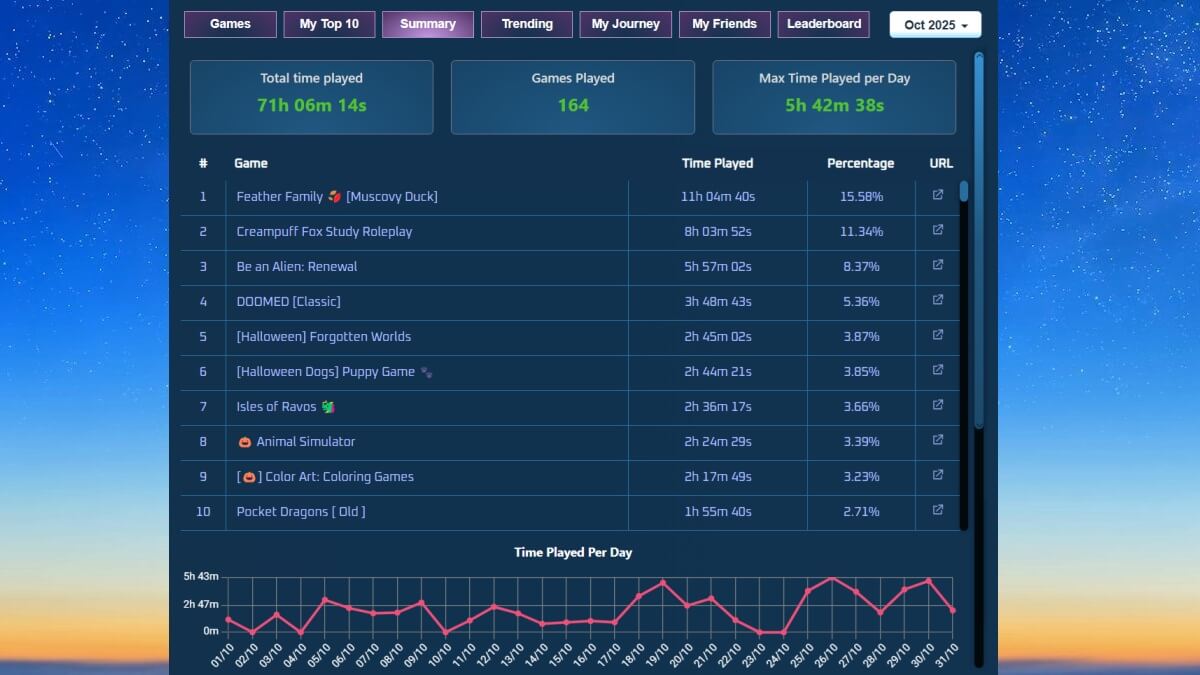Click the URL column header
Viewport: 1200px width, 675px height.
point(941,163)
